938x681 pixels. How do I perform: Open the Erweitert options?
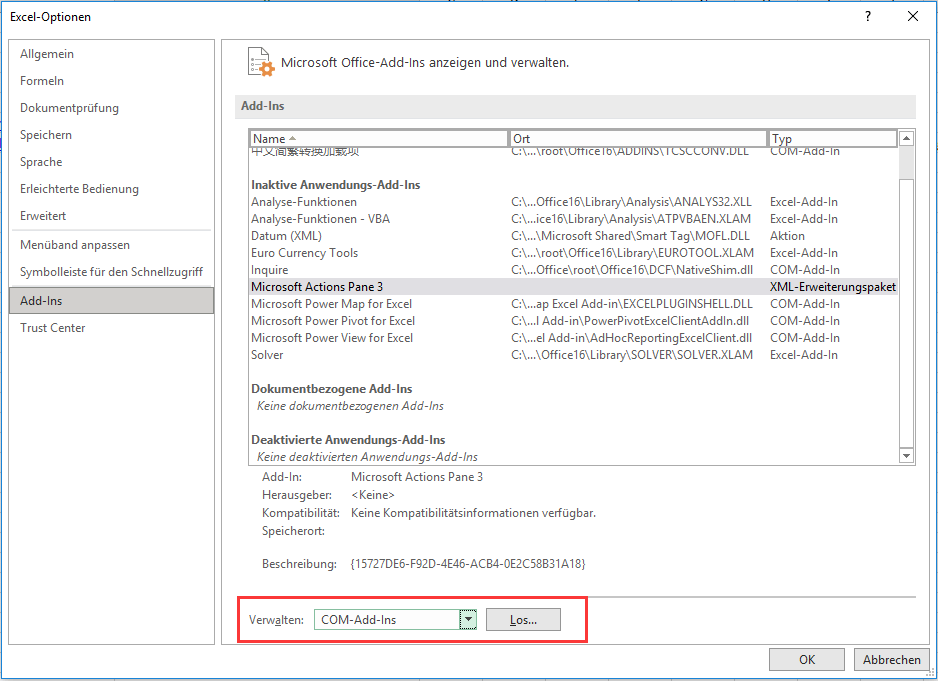click(111, 215)
